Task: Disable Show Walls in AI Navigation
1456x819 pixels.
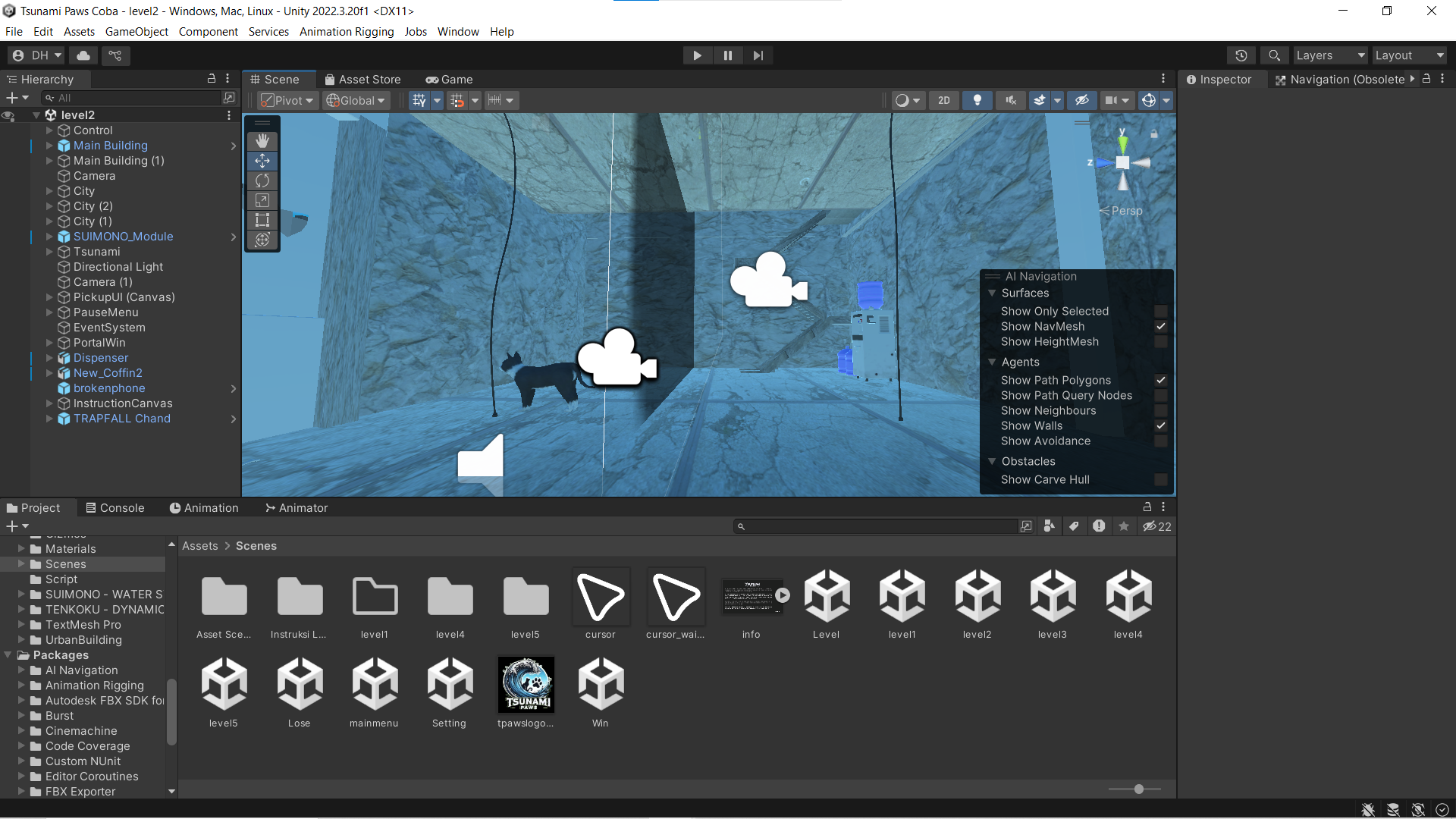Action: pyautogui.click(x=1160, y=425)
